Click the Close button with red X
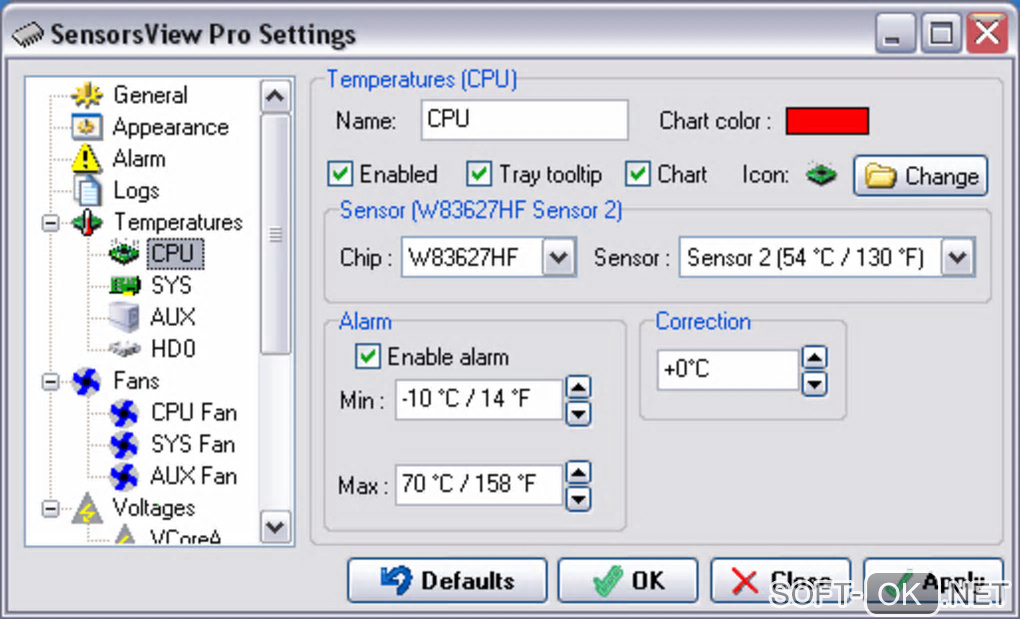This screenshot has height=619, width=1020. (x=780, y=580)
